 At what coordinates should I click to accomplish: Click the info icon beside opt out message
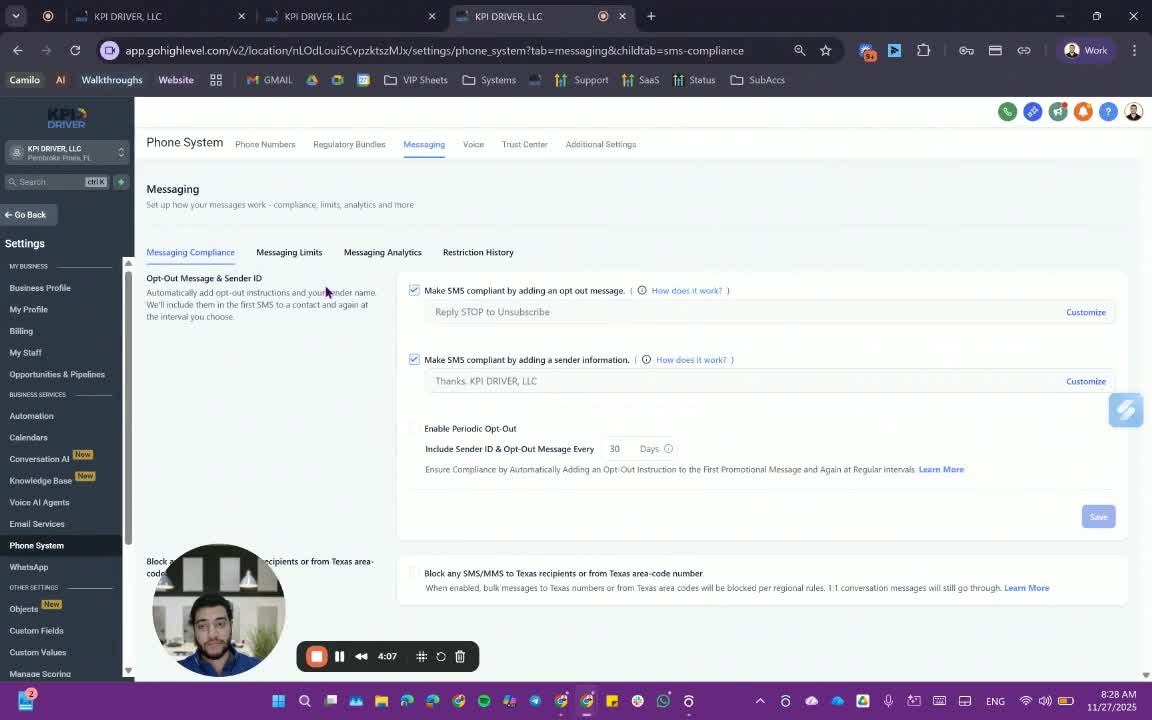[x=641, y=290]
